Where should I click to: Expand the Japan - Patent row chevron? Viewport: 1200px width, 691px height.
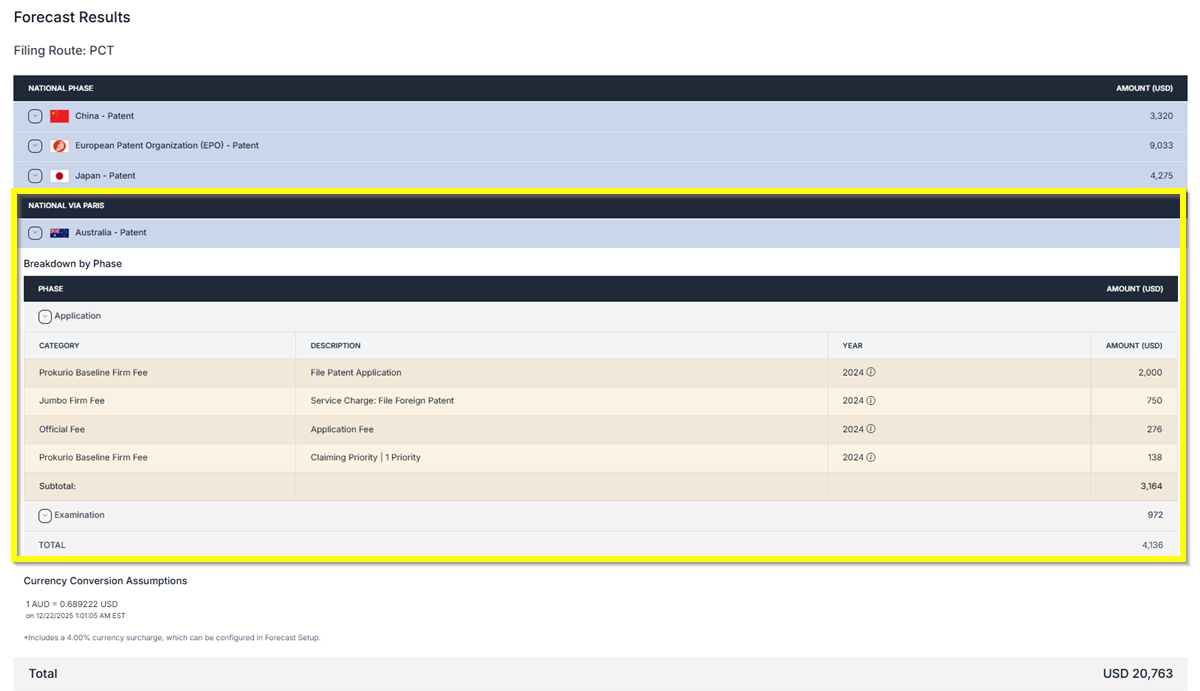tap(35, 176)
